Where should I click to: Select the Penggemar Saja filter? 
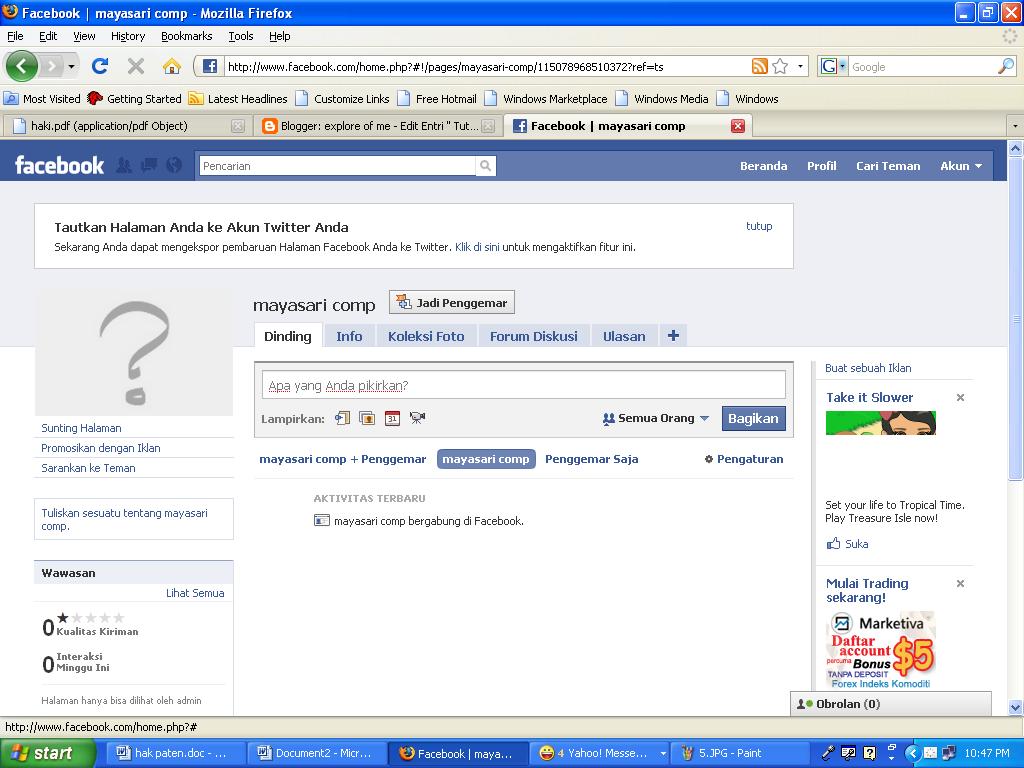click(x=592, y=459)
